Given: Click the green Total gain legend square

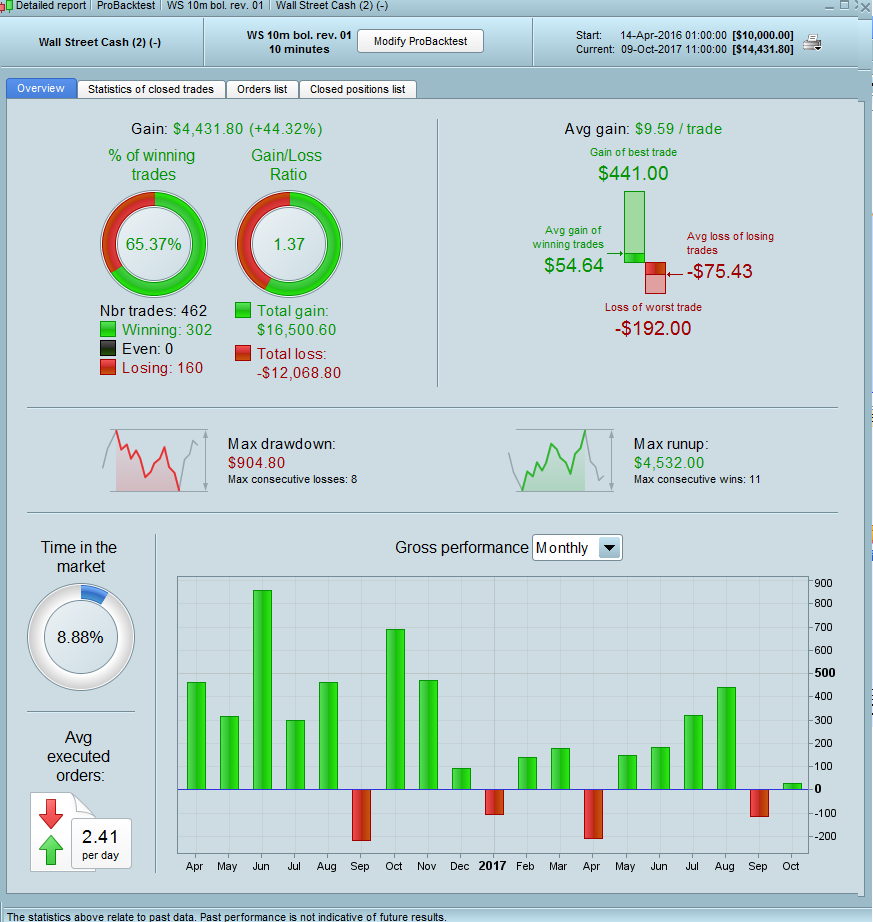Looking at the screenshot, I should [x=243, y=310].
